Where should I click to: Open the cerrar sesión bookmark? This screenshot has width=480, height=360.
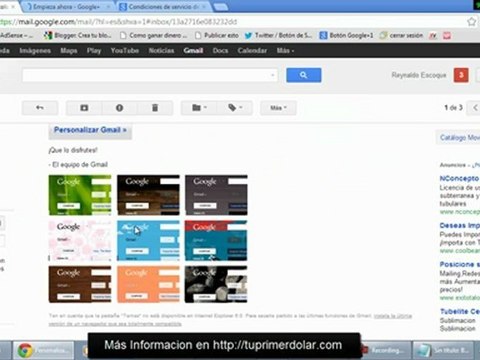point(402,35)
